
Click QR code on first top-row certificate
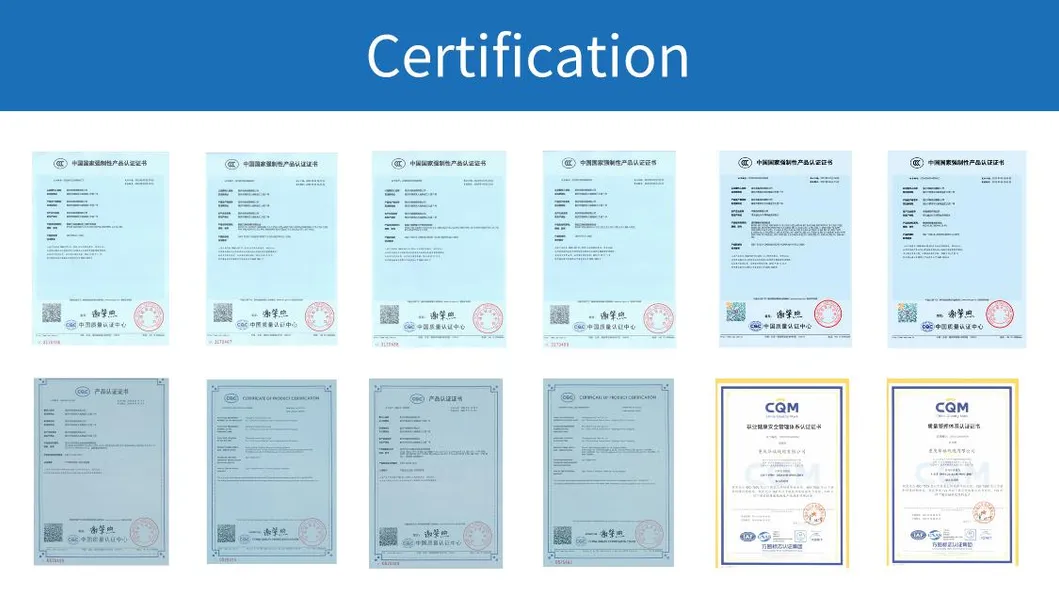coord(48,312)
